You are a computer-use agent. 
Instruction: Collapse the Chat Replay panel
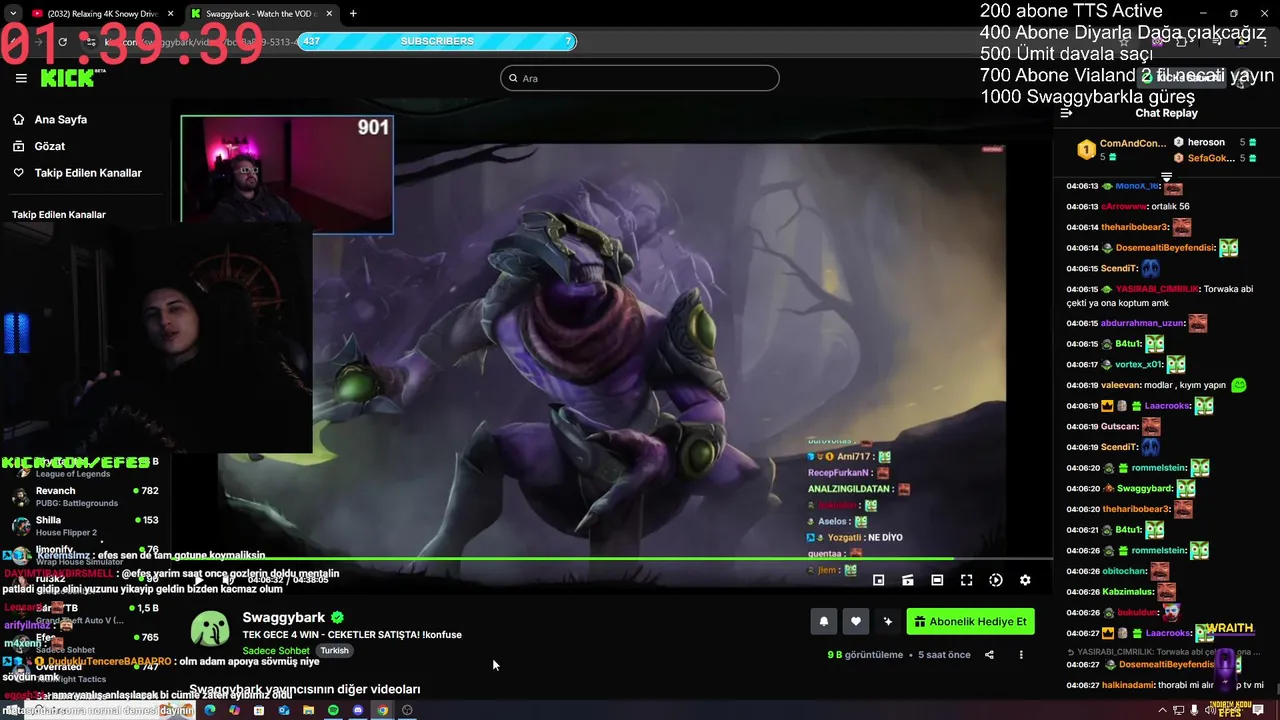click(1066, 113)
